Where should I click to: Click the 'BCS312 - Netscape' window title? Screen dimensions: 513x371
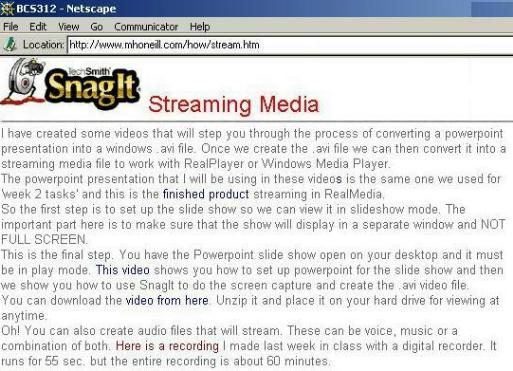pyautogui.click(x=66, y=8)
